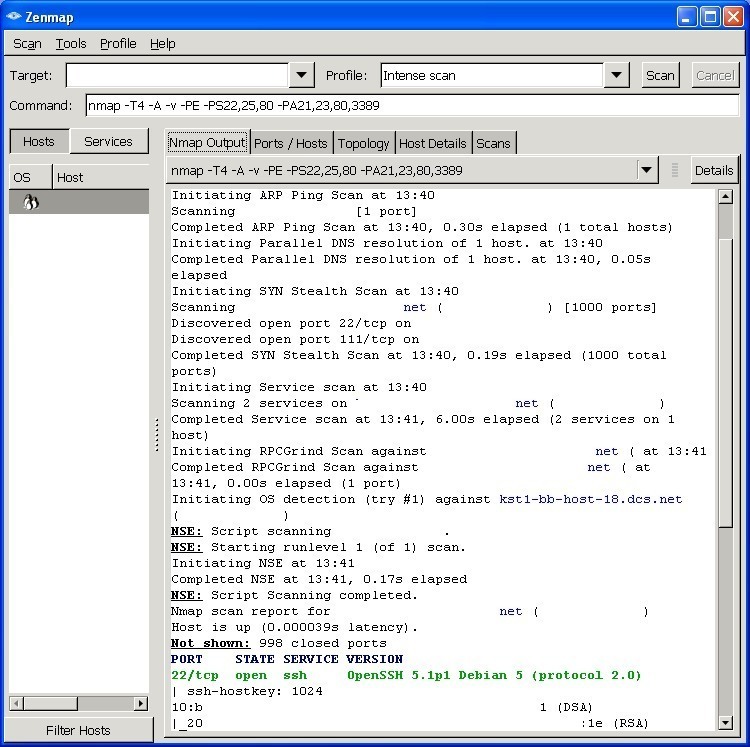
Task: Click 'Initiating NSE at 13:41' line
Action: point(263,563)
